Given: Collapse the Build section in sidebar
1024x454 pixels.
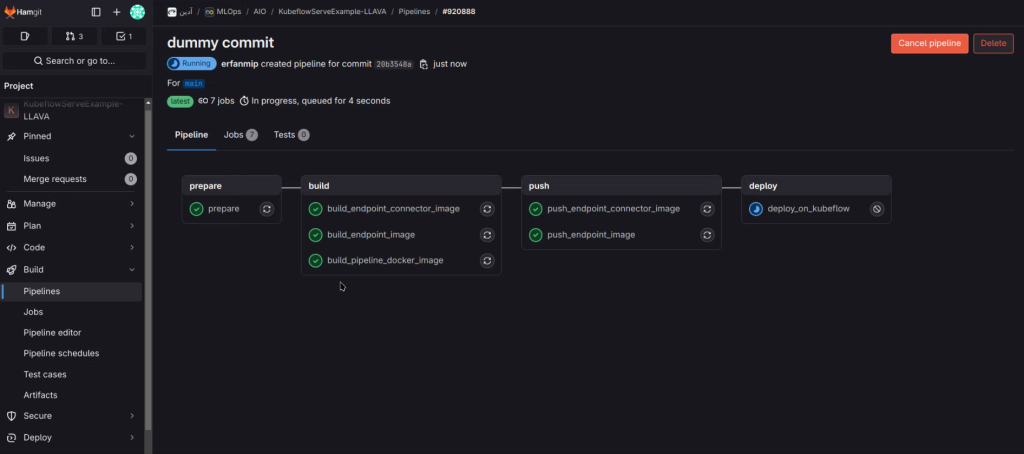Looking at the screenshot, I should tap(132, 269).
